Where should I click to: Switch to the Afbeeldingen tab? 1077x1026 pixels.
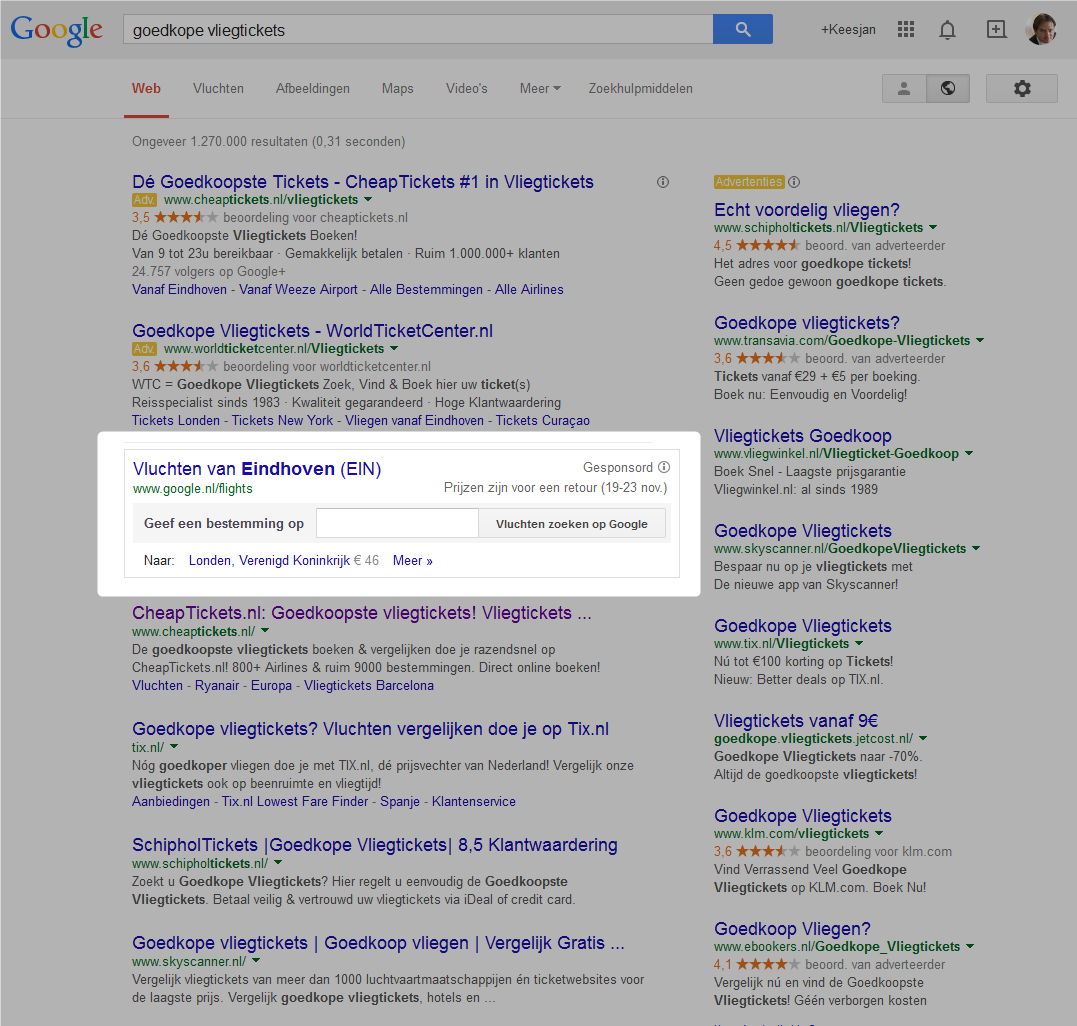coord(313,89)
